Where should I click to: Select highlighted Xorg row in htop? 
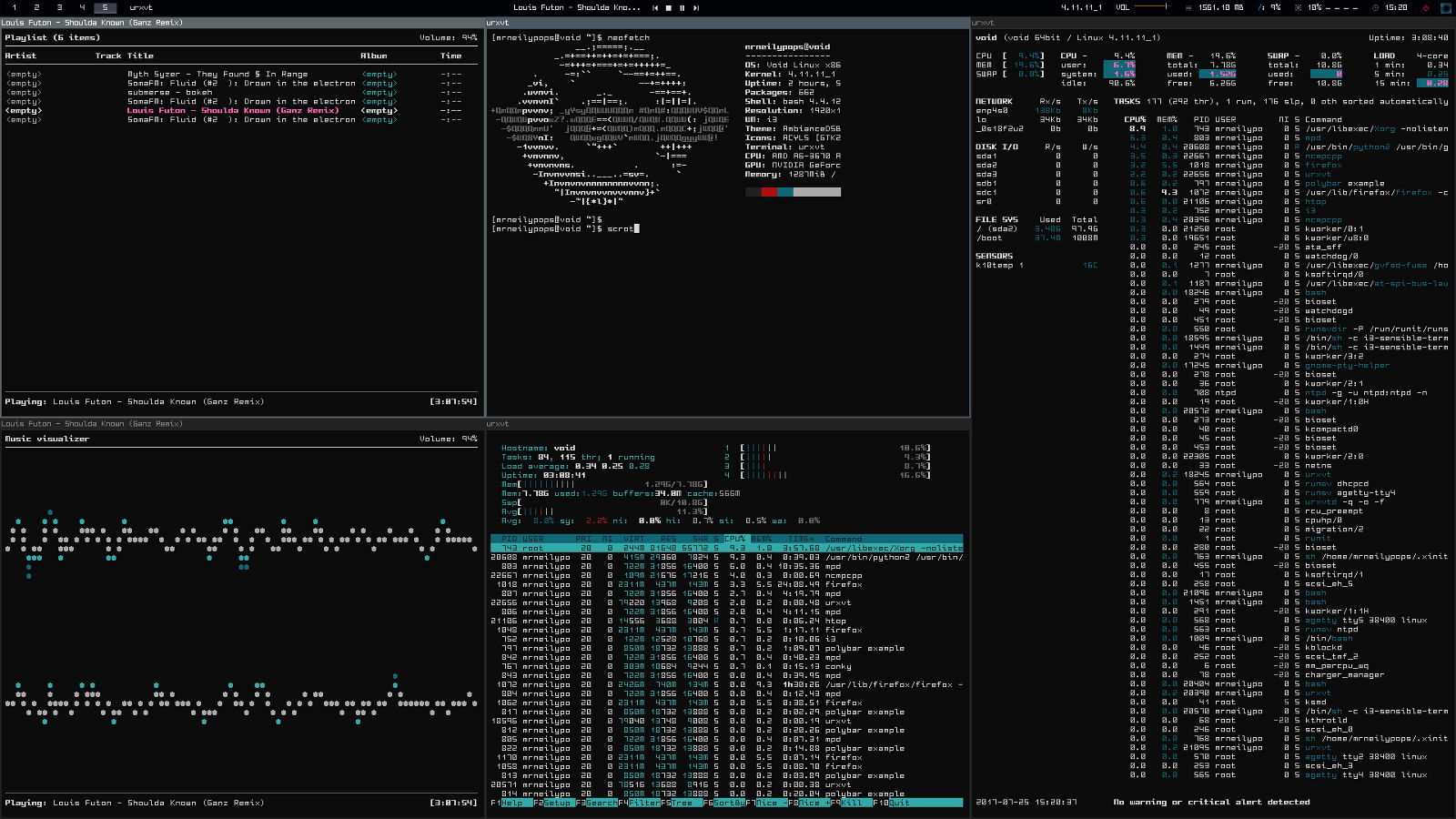[726, 548]
